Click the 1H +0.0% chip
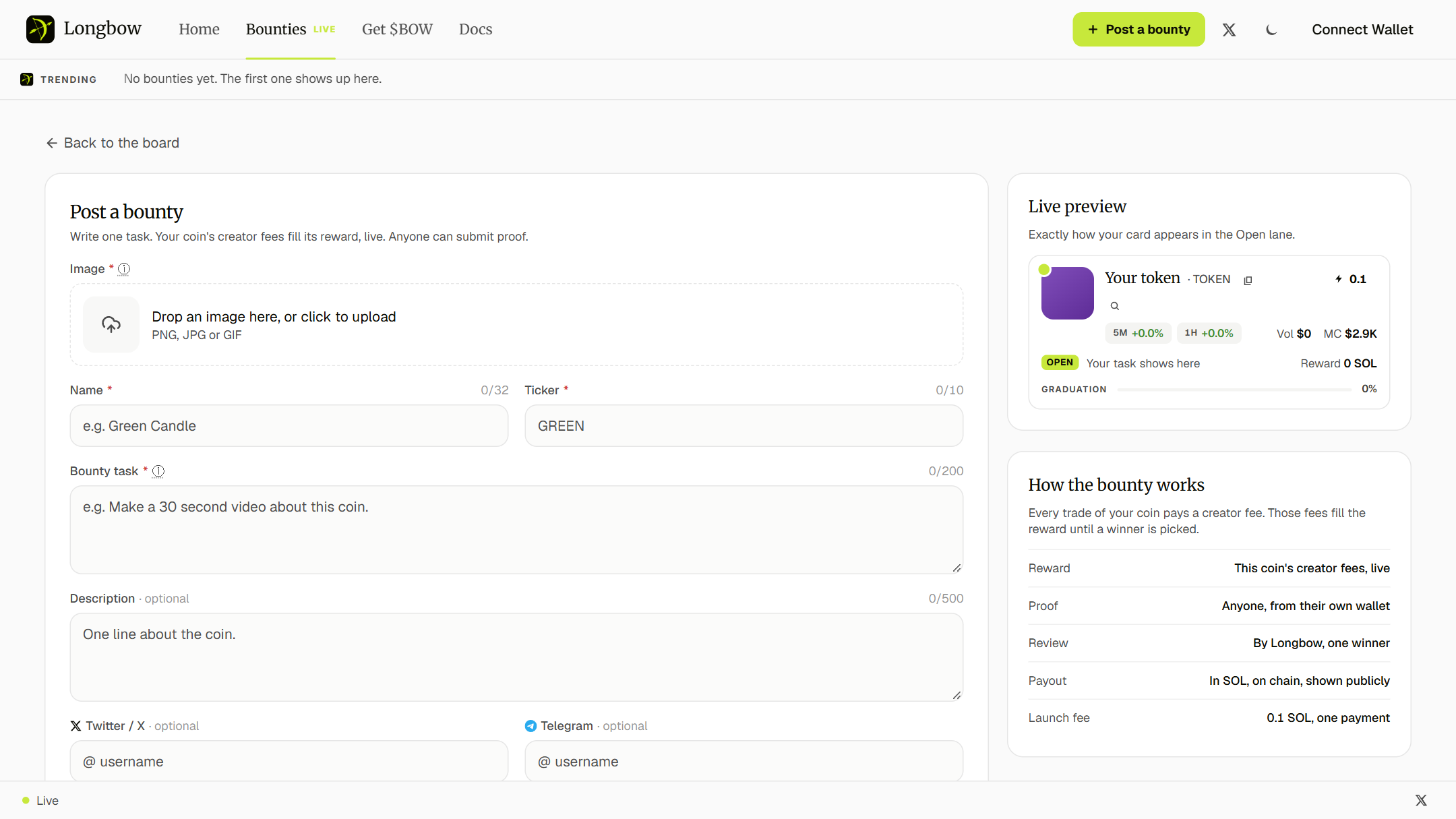Image resolution: width=1456 pixels, height=819 pixels. click(x=1209, y=333)
